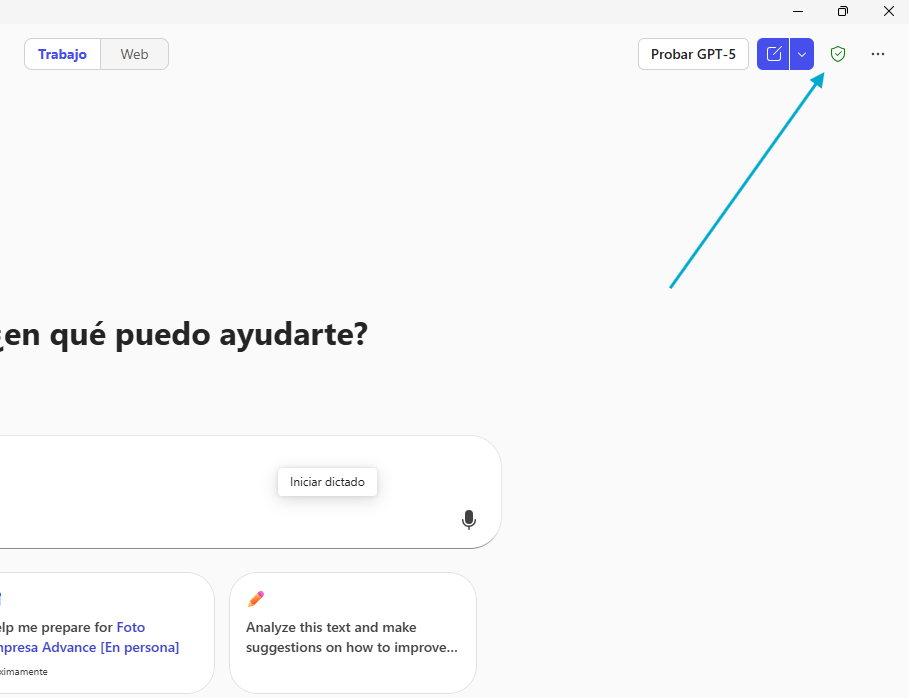909x698 pixels.
Task: Open the Foto Empresa Advance link
Action: (x=130, y=637)
